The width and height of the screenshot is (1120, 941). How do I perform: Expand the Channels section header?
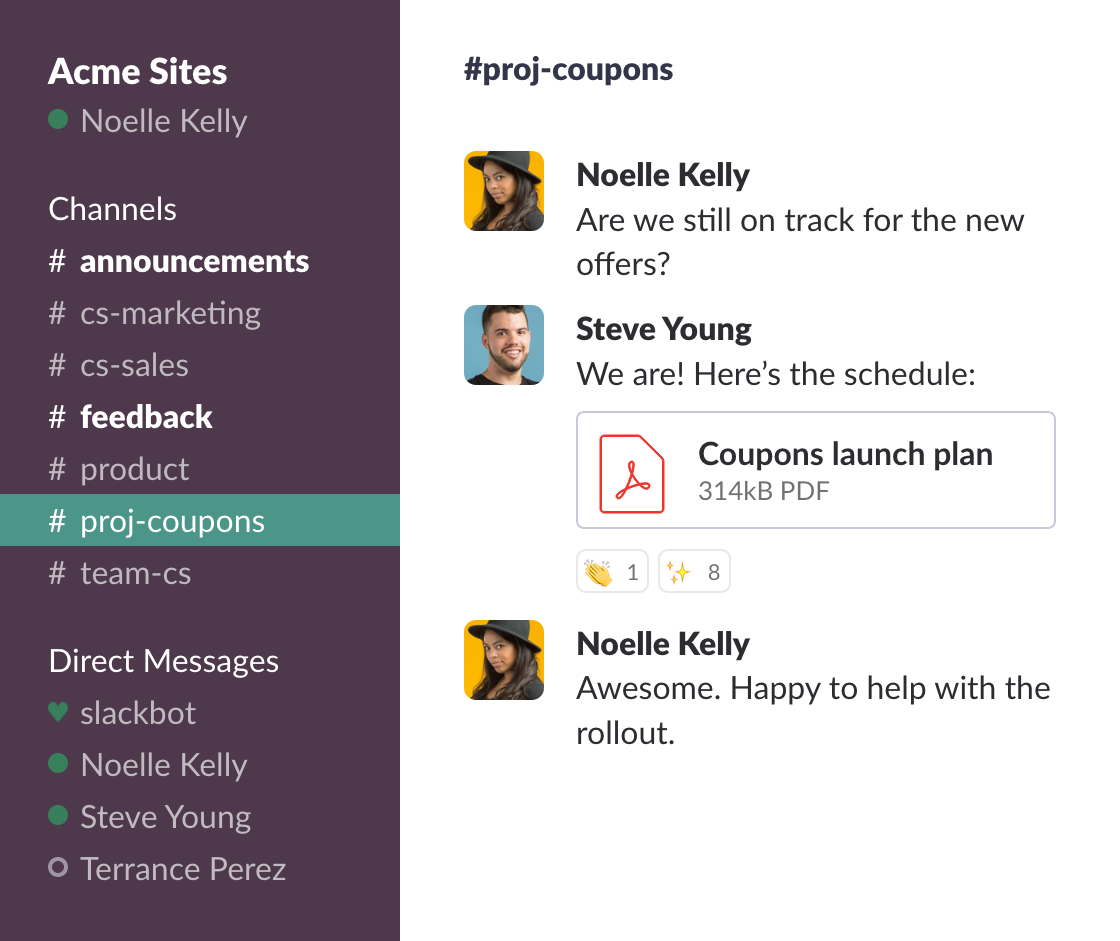point(112,209)
